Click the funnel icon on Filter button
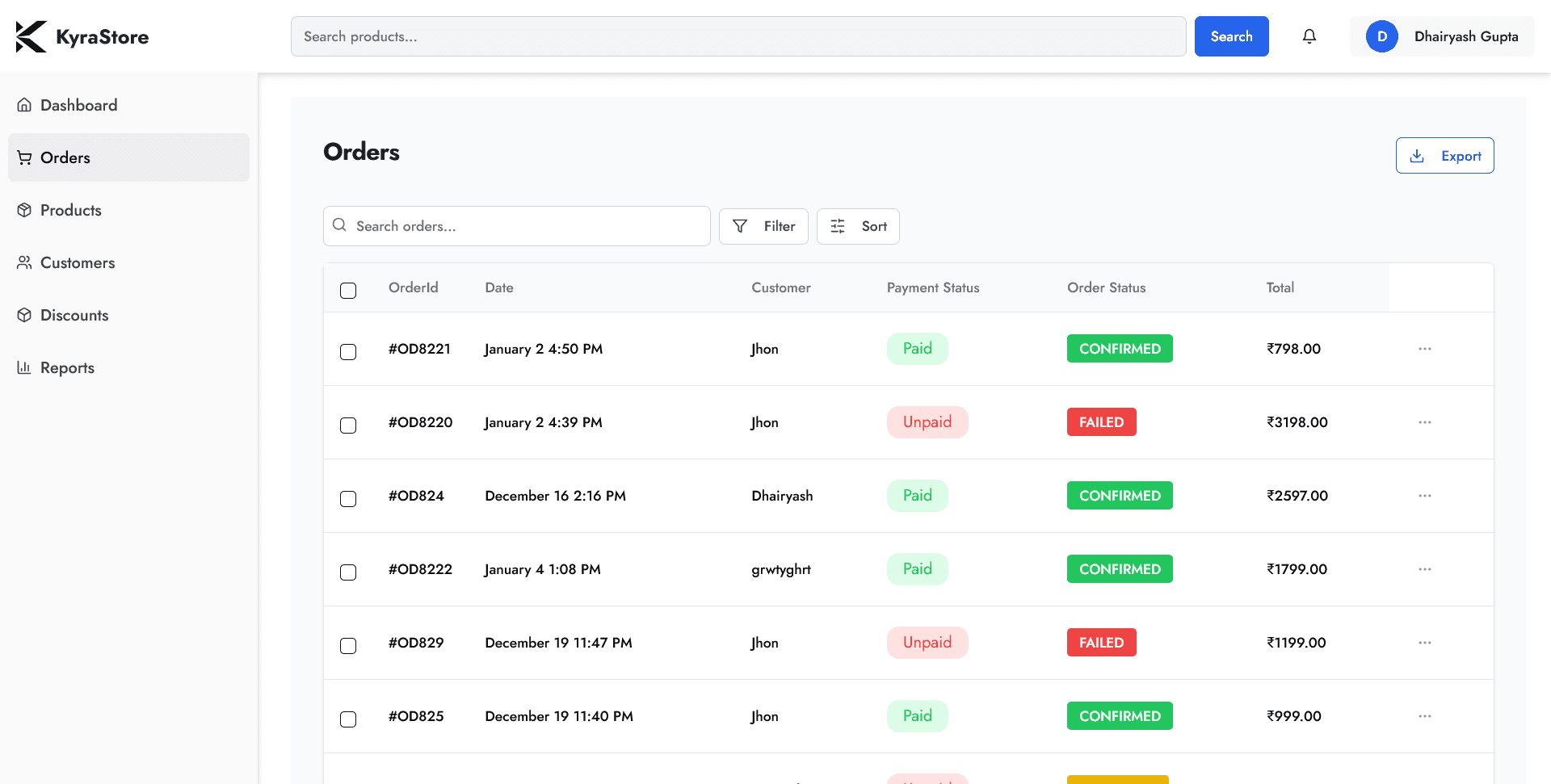 click(x=740, y=226)
